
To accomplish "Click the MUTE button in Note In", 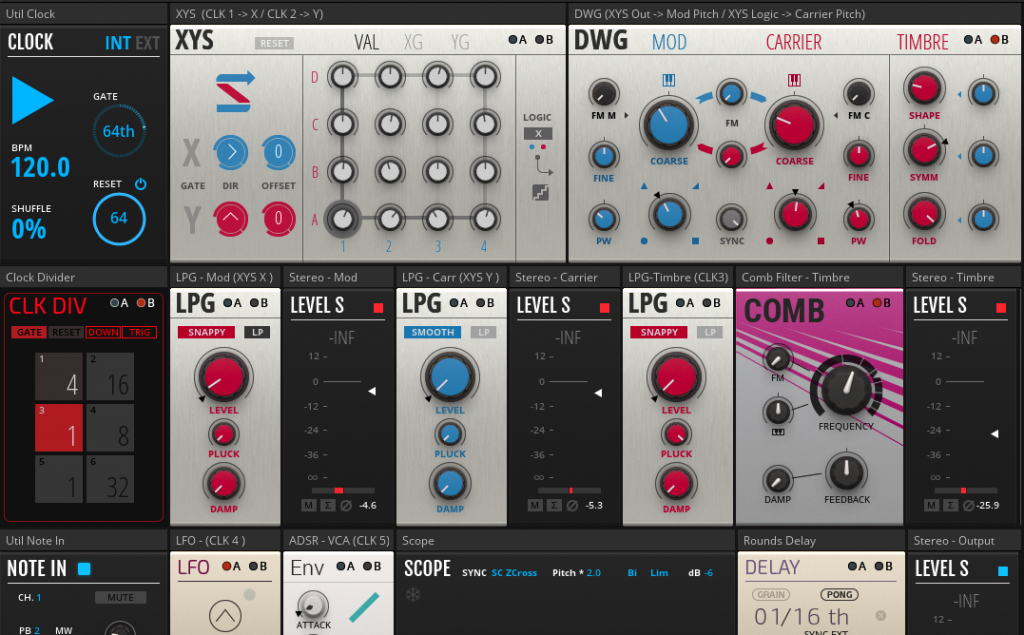I will coord(120,598).
